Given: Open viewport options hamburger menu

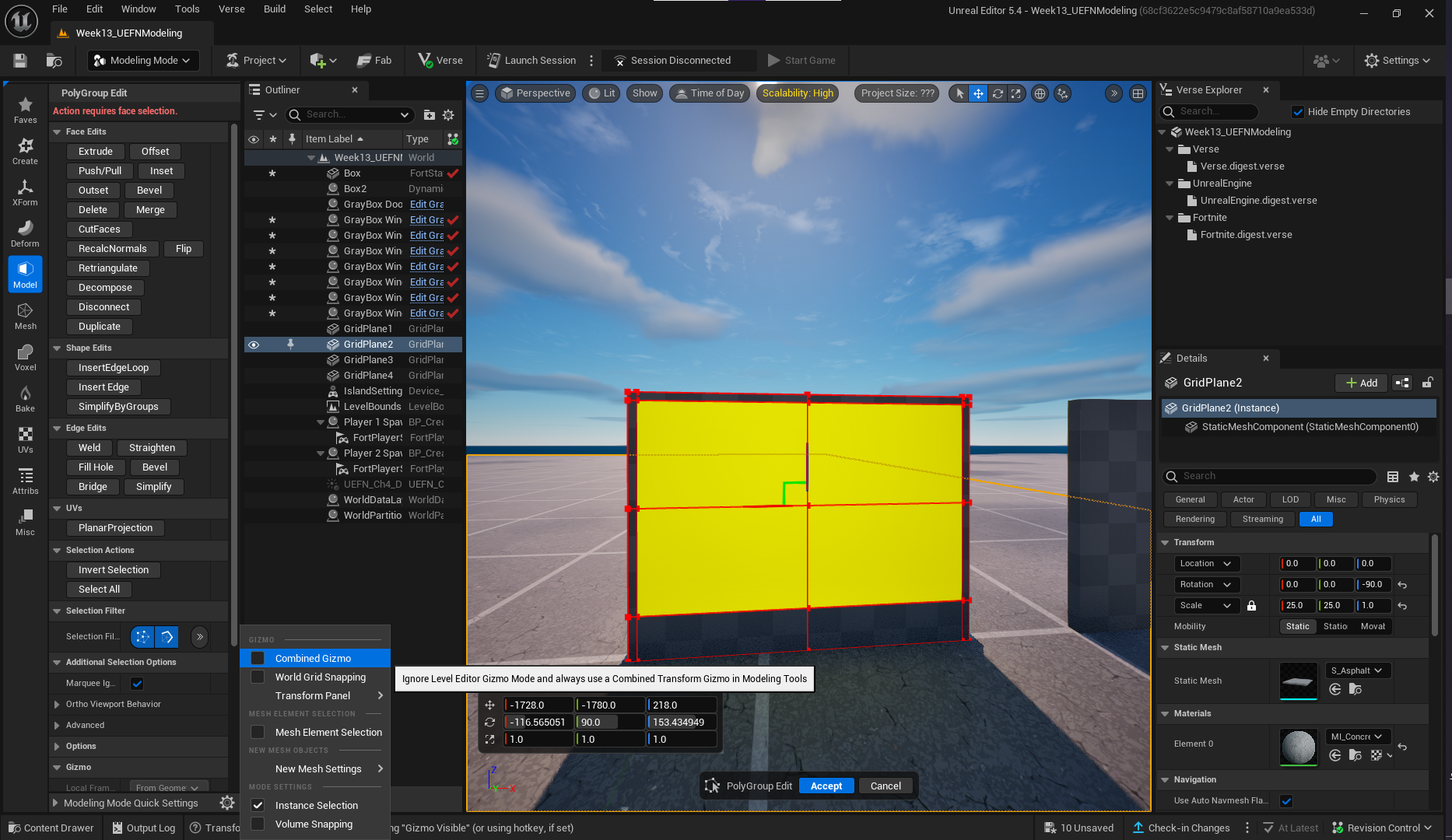Looking at the screenshot, I should (x=480, y=93).
